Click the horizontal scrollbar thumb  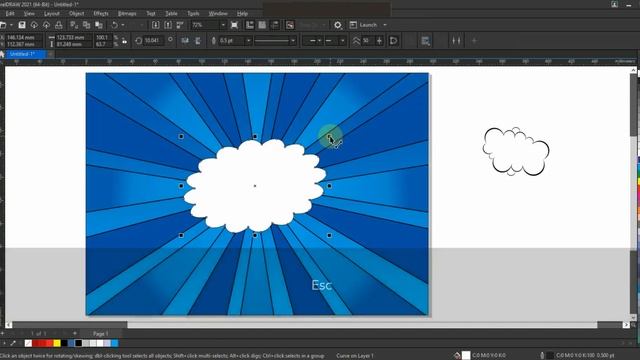pyautogui.click(x=362, y=325)
